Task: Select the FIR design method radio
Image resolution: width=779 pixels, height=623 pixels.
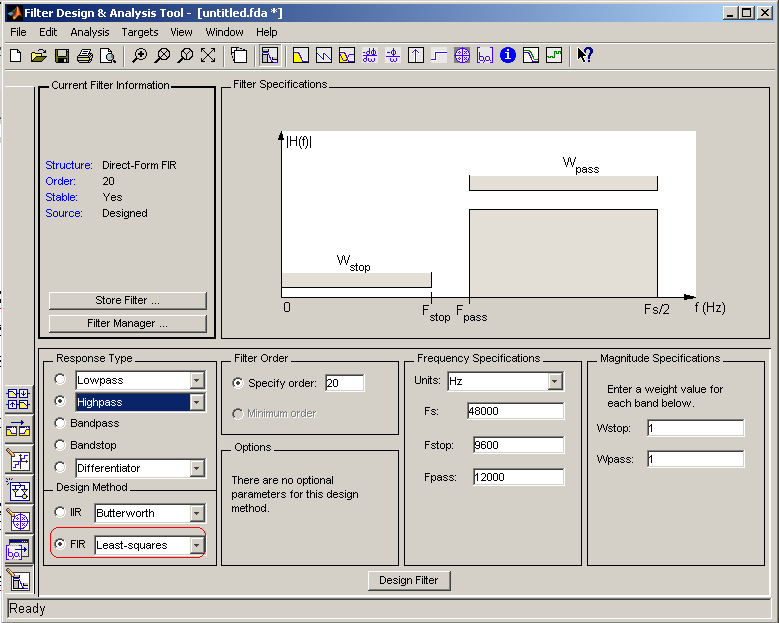Action: tap(60, 544)
